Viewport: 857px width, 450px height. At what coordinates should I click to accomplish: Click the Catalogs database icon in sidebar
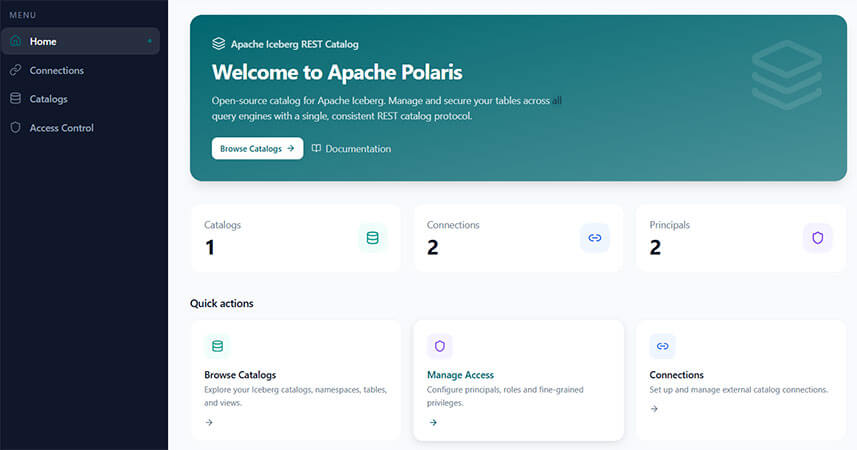[16, 98]
